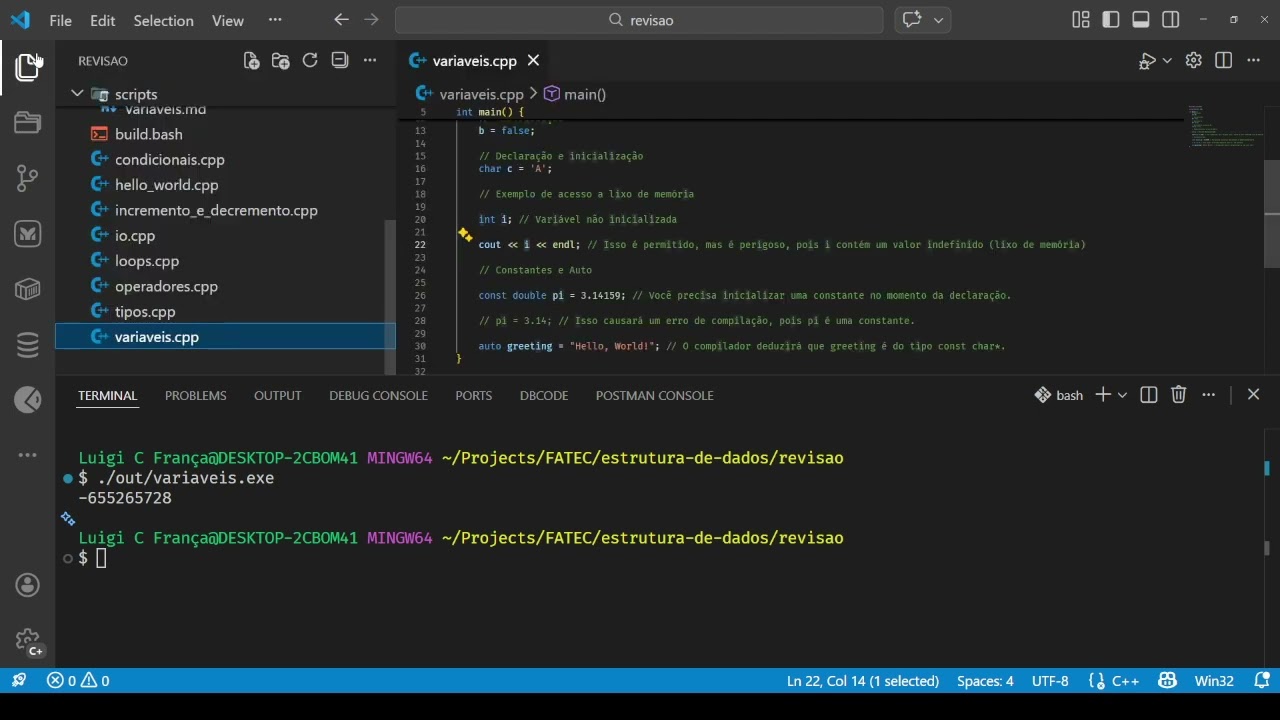
Task: Toggle the secondary side bar visibility
Action: point(1171,20)
